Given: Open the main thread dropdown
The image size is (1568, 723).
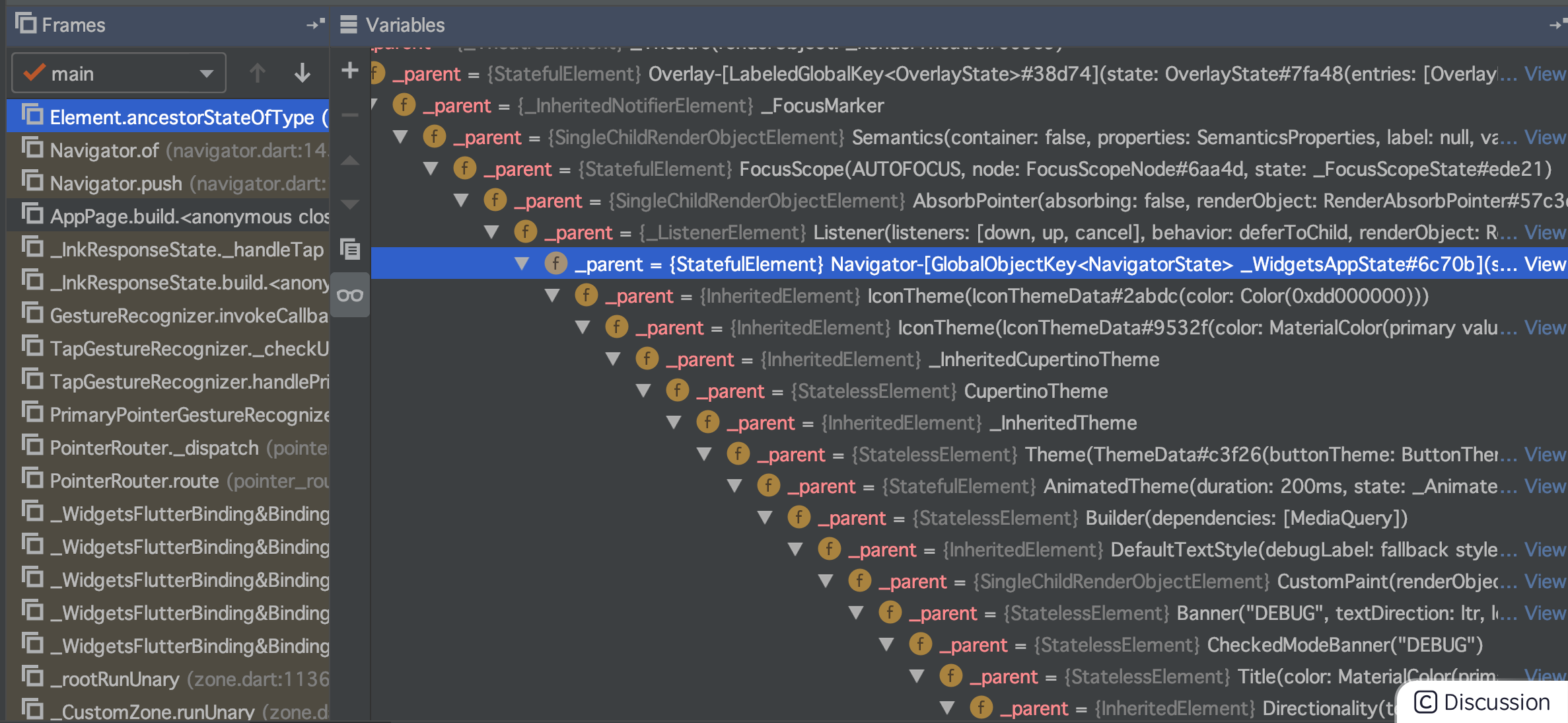Looking at the screenshot, I should tap(119, 73).
